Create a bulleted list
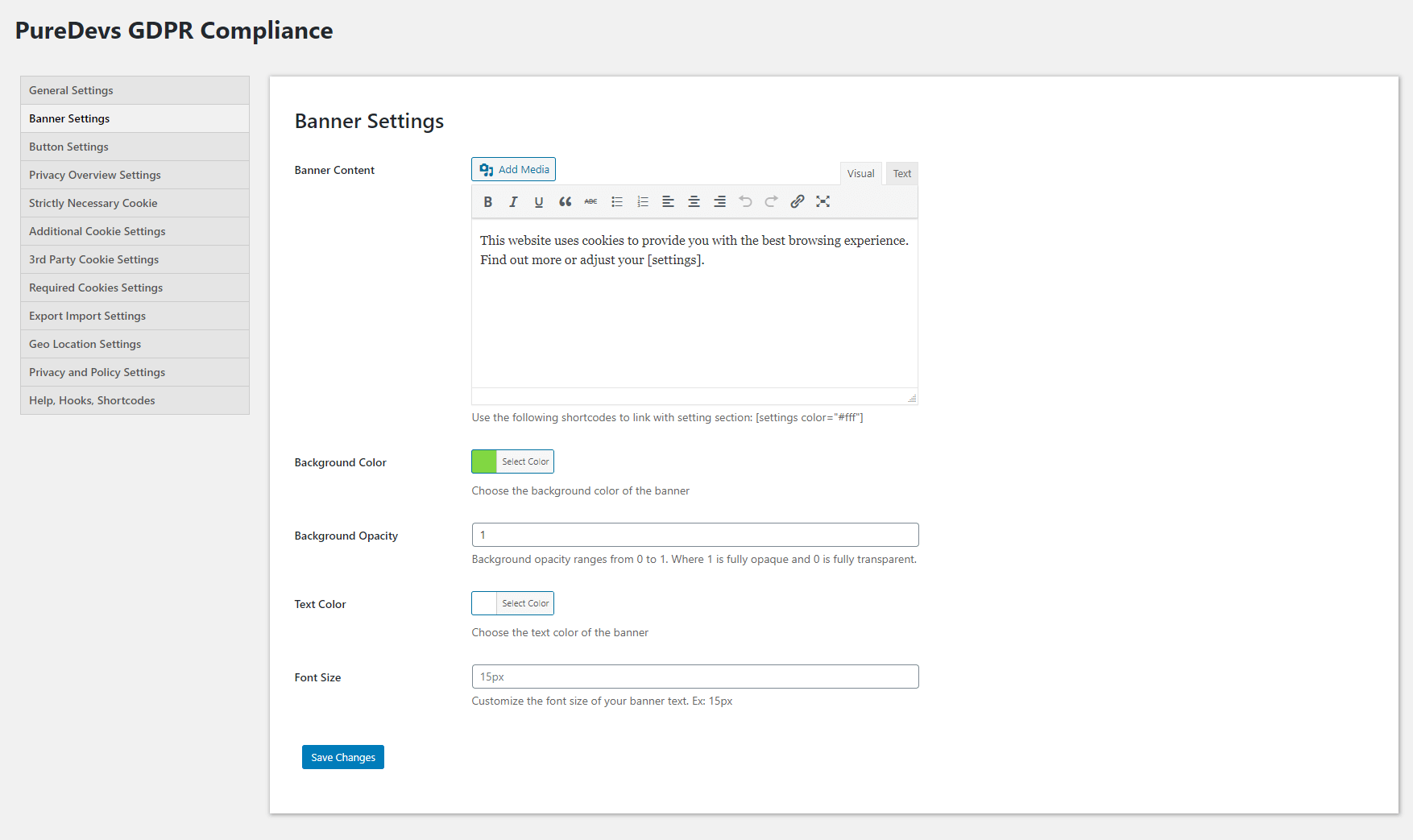Viewport: 1413px width, 840px height. [x=616, y=201]
